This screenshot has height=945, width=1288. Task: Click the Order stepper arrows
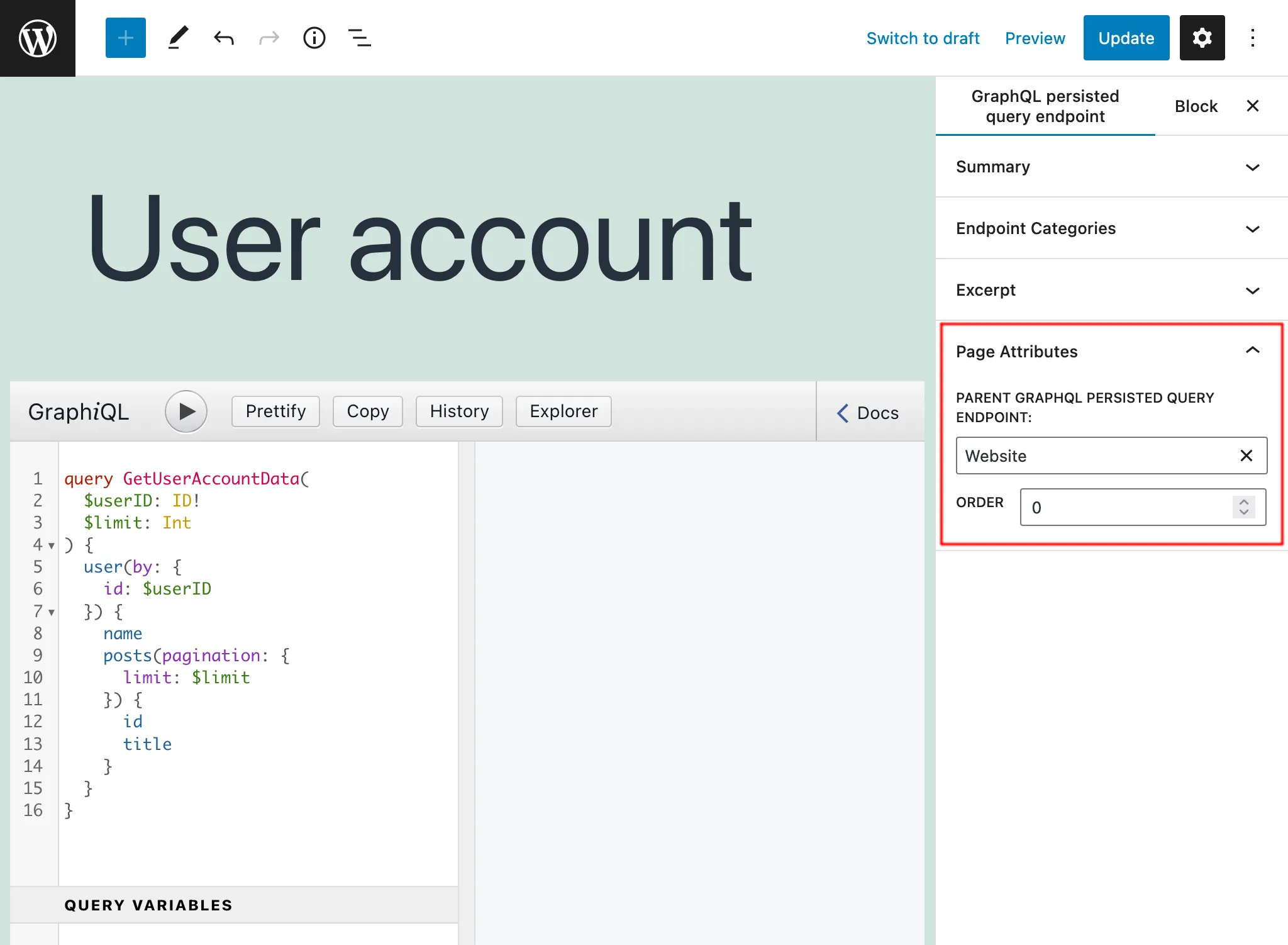1243,507
